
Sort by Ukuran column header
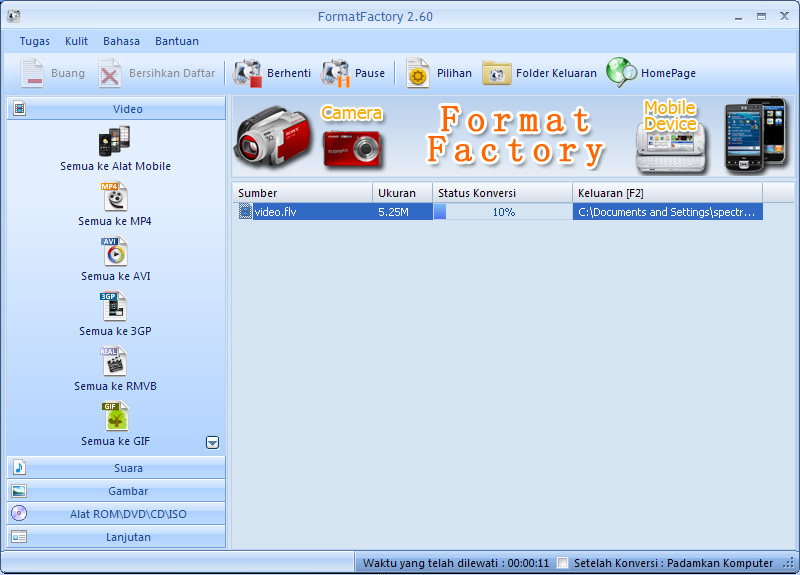point(403,193)
